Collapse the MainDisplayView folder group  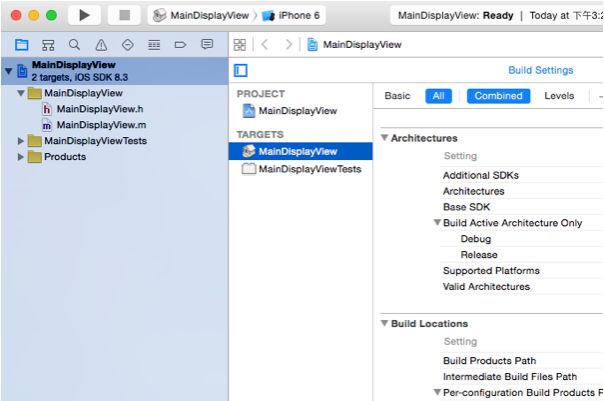pos(21,93)
